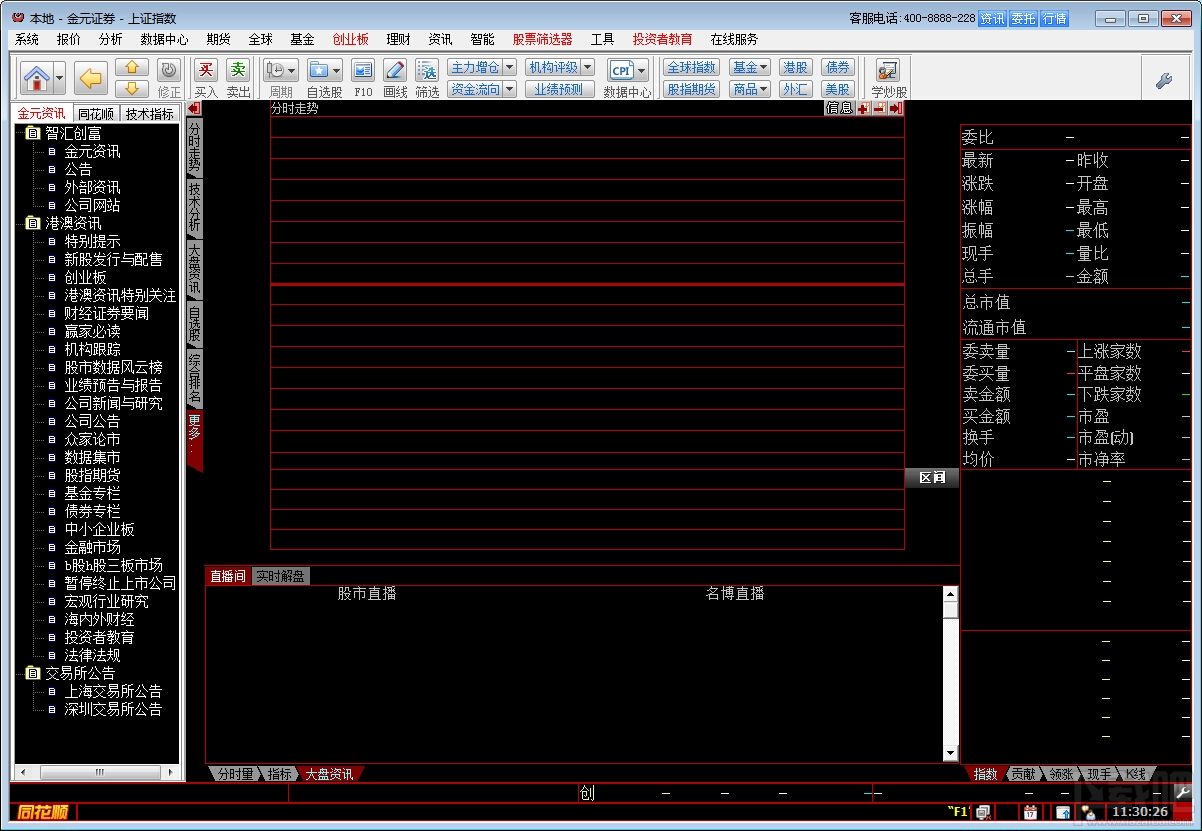
Task: Click the 区间 button beside chart
Action: click(931, 478)
